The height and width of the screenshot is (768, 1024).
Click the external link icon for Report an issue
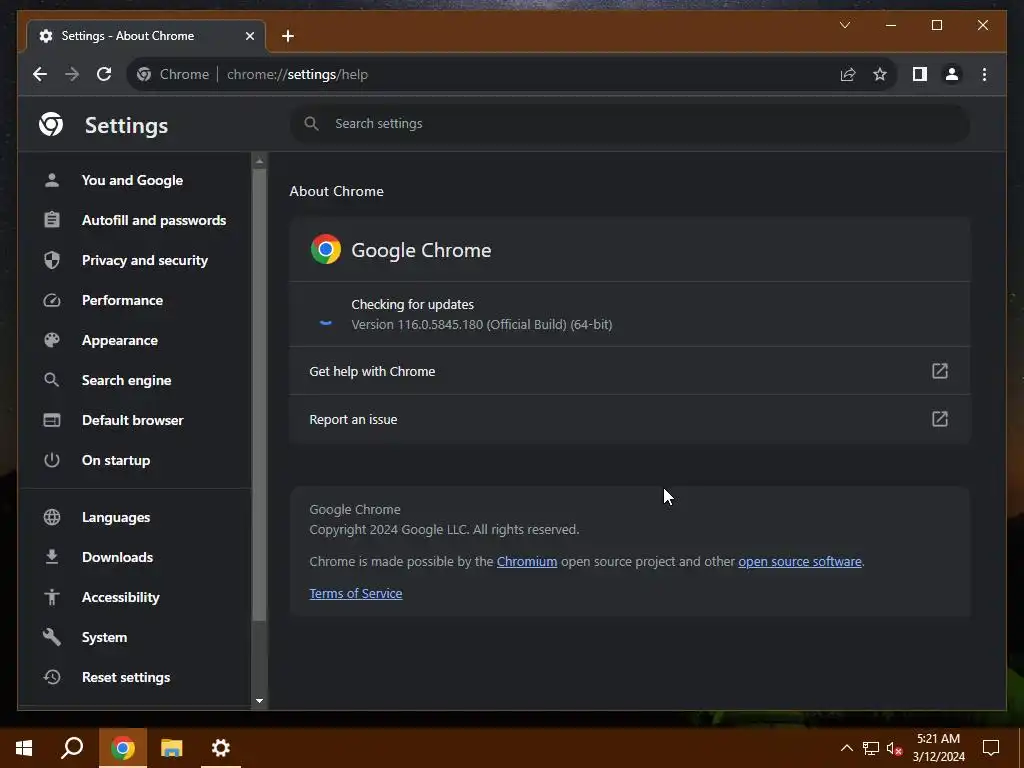pos(939,419)
